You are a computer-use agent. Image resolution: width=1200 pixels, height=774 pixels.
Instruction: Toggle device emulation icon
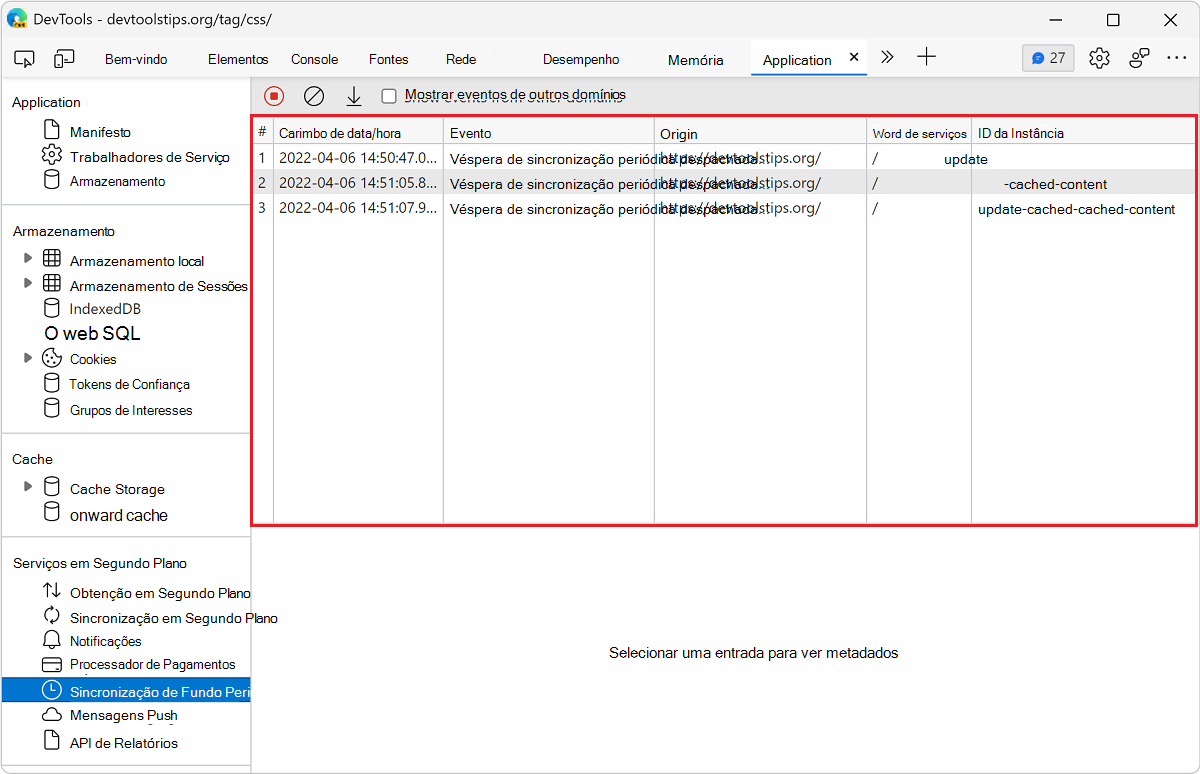coord(64,59)
